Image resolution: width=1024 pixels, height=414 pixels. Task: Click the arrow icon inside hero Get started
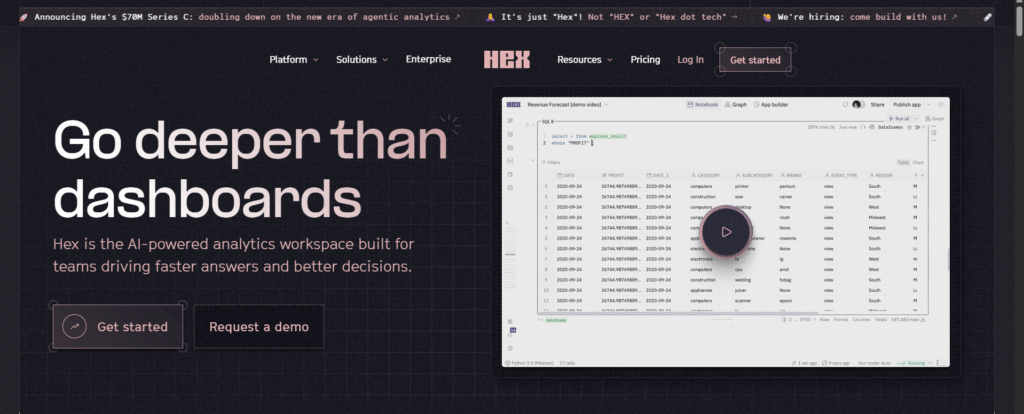point(74,326)
